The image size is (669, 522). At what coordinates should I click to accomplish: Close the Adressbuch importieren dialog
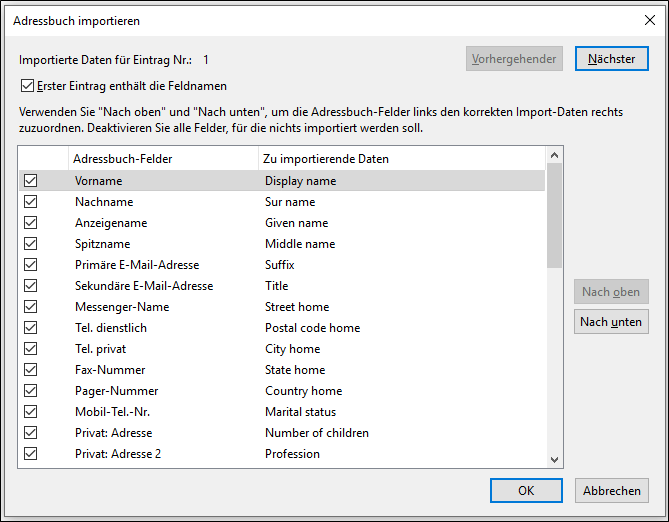pos(646,19)
